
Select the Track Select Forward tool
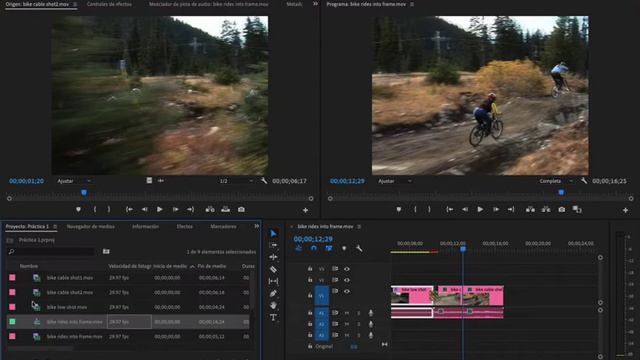click(273, 245)
